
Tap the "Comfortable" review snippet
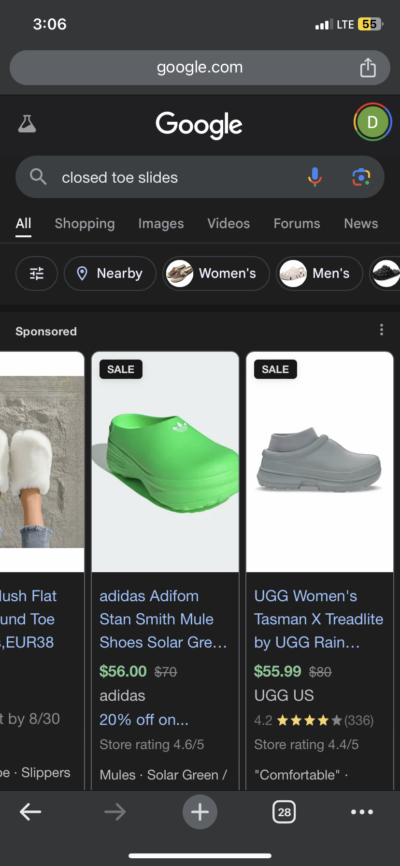click(301, 774)
